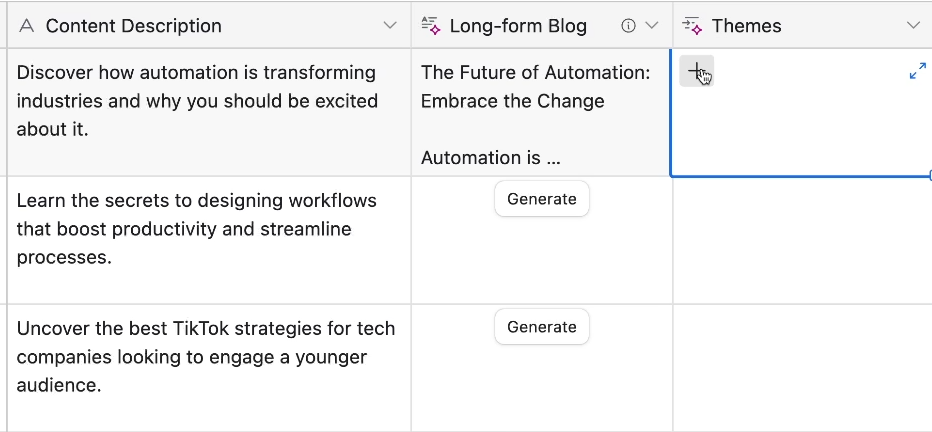Select the TikTok strategies description cell
Screen dimensions: 932x432
(209, 368)
